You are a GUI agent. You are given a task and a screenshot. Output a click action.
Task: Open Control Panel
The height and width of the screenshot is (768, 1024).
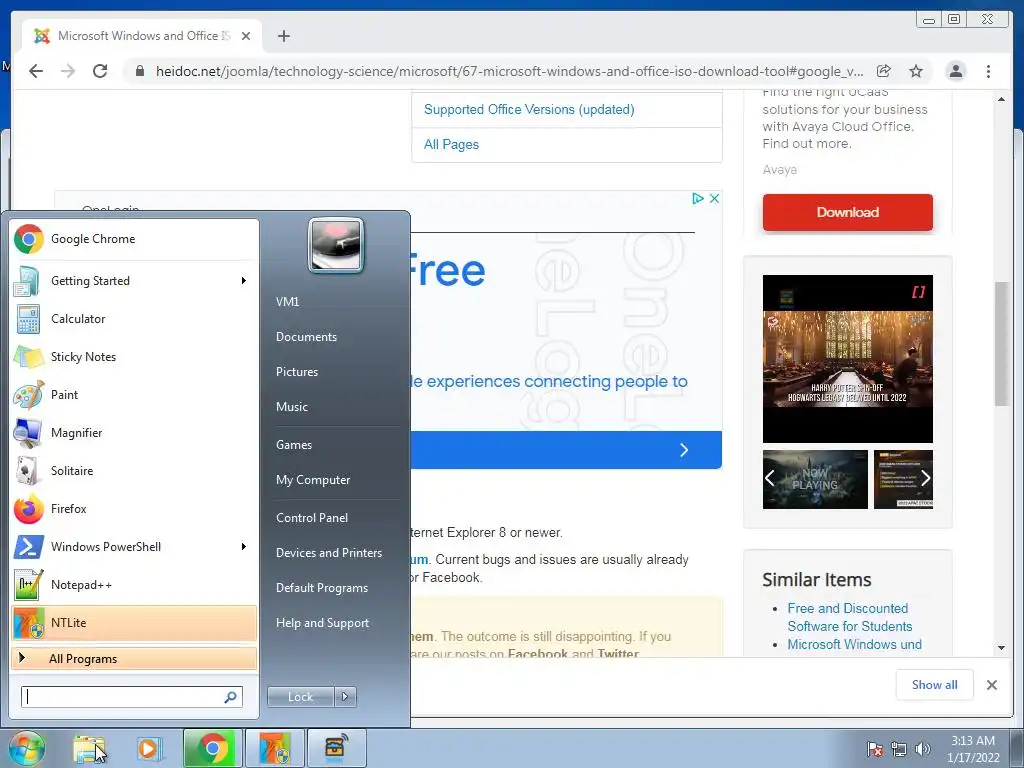click(x=312, y=518)
